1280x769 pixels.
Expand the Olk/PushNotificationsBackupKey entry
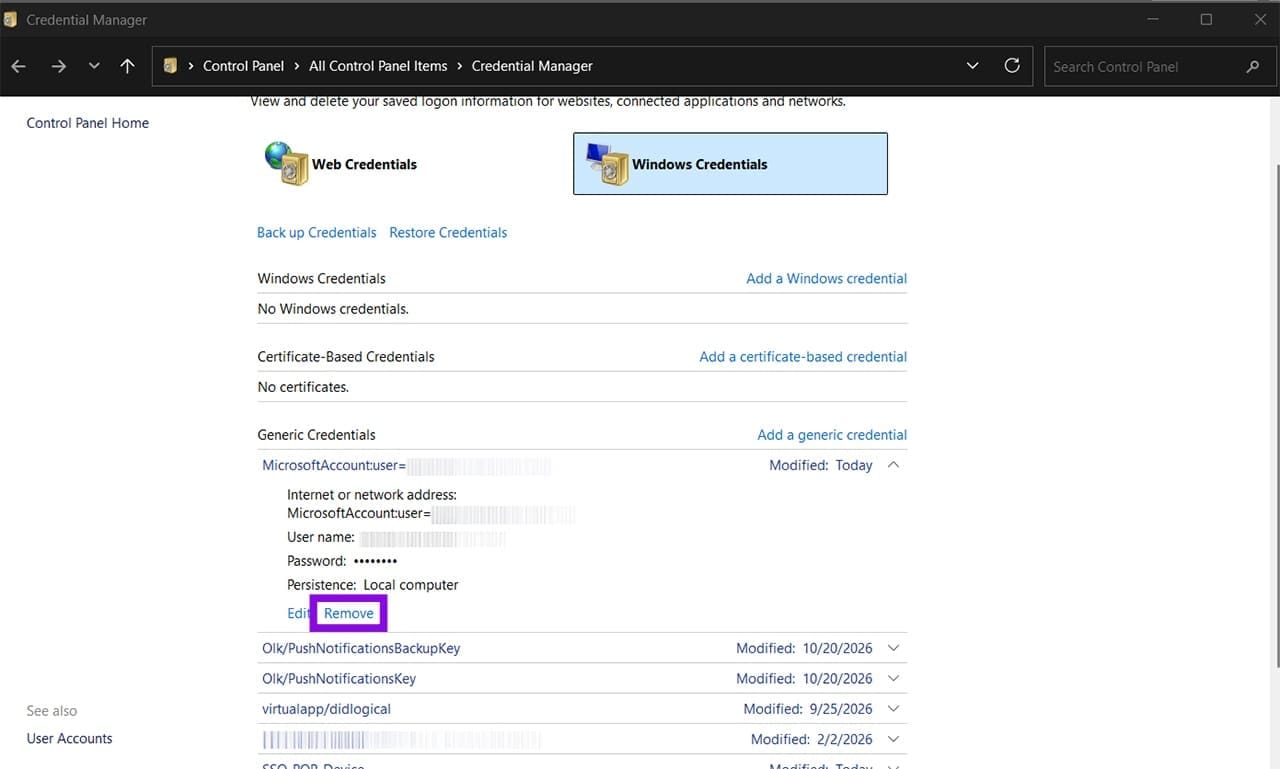(893, 648)
